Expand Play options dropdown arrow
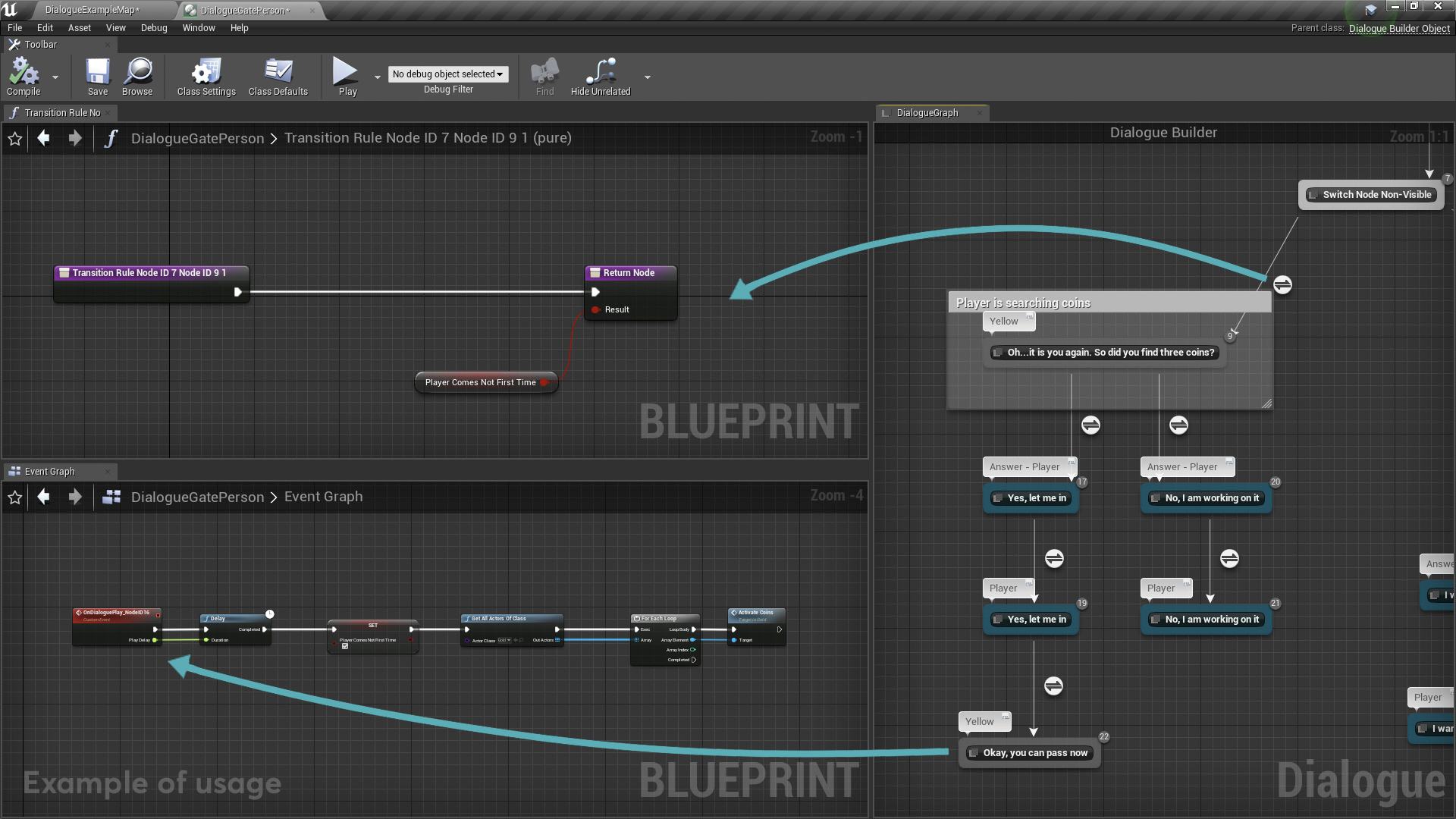This screenshot has width=1456, height=819. coord(378,77)
